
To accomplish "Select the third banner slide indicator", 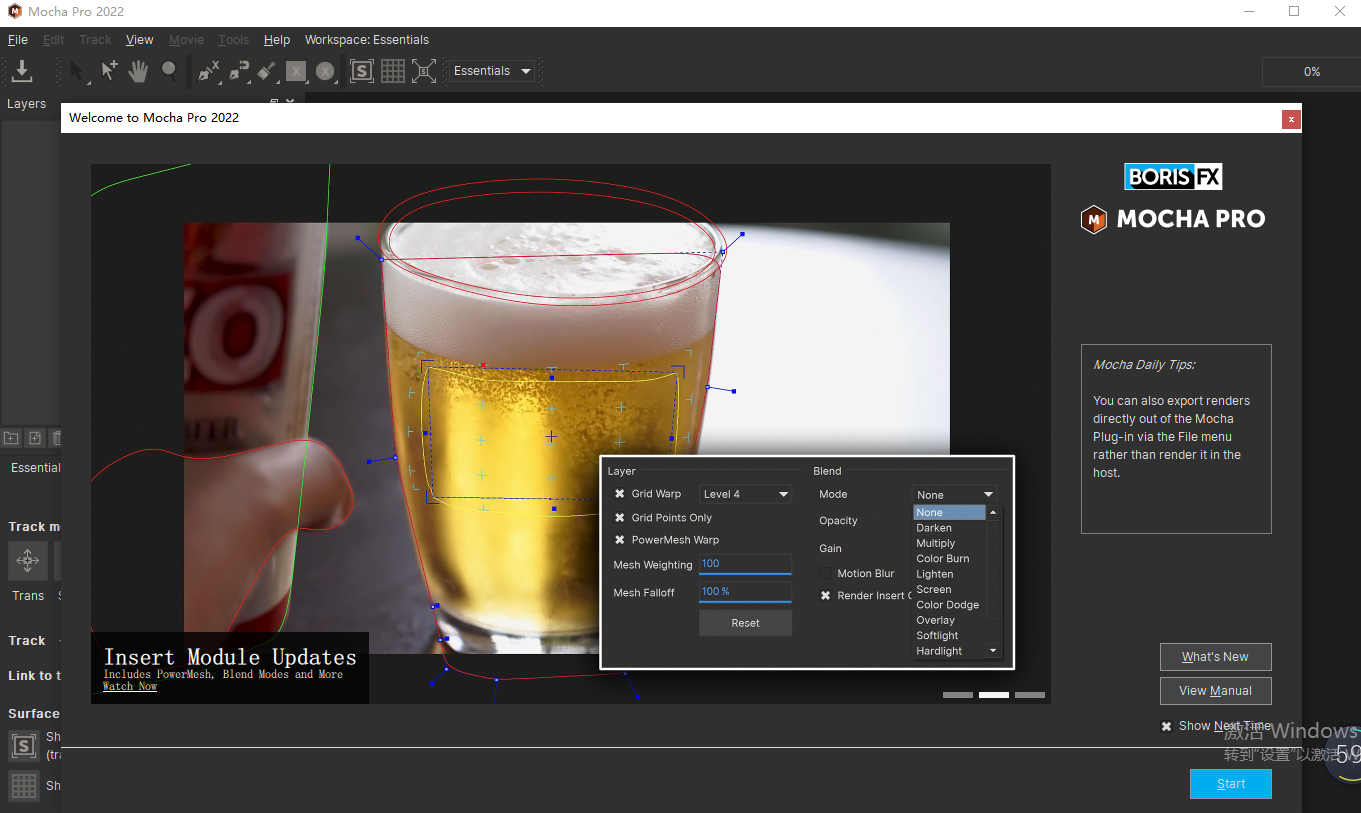I will click(1030, 695).
